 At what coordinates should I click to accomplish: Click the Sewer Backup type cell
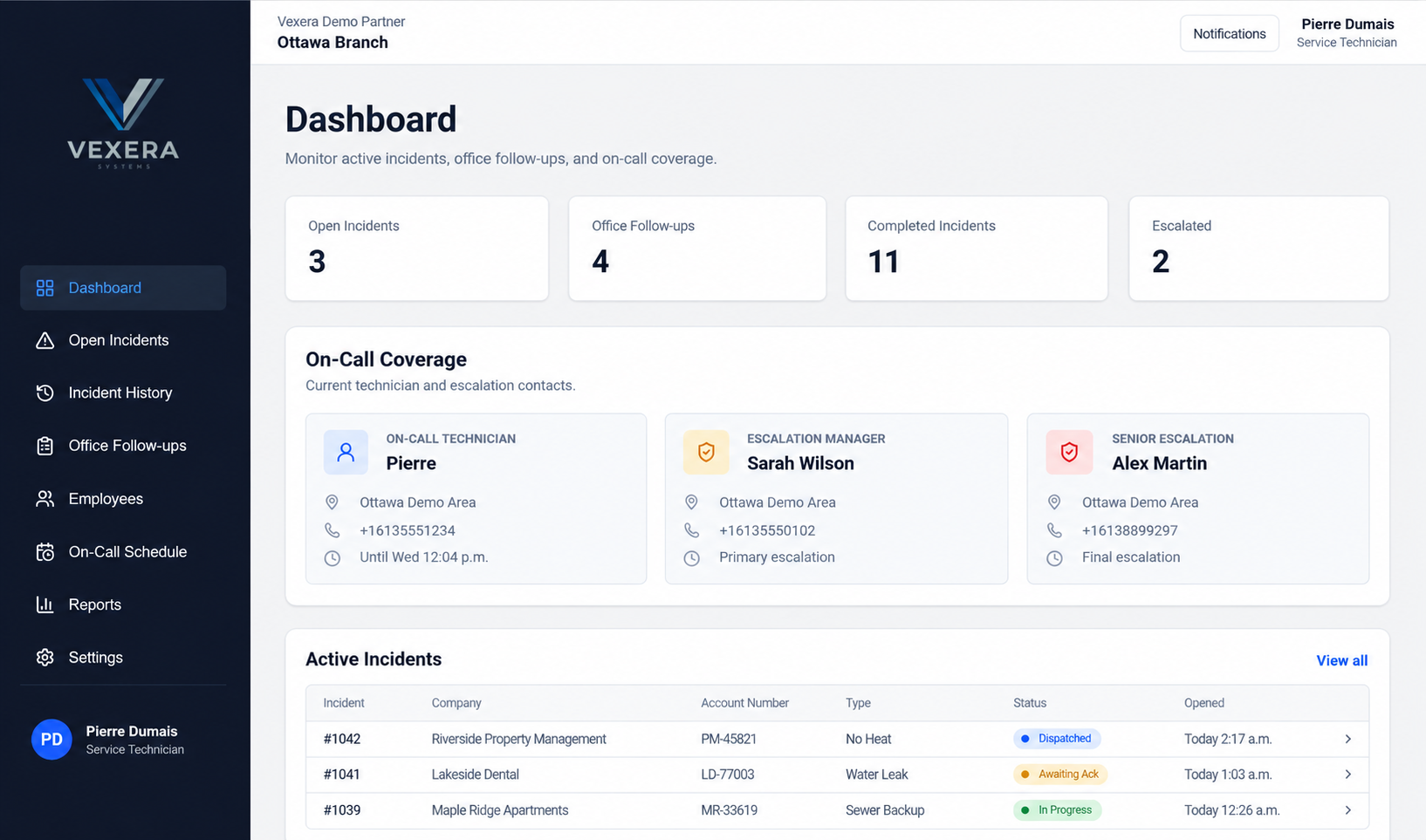click(x=885, y=810)
